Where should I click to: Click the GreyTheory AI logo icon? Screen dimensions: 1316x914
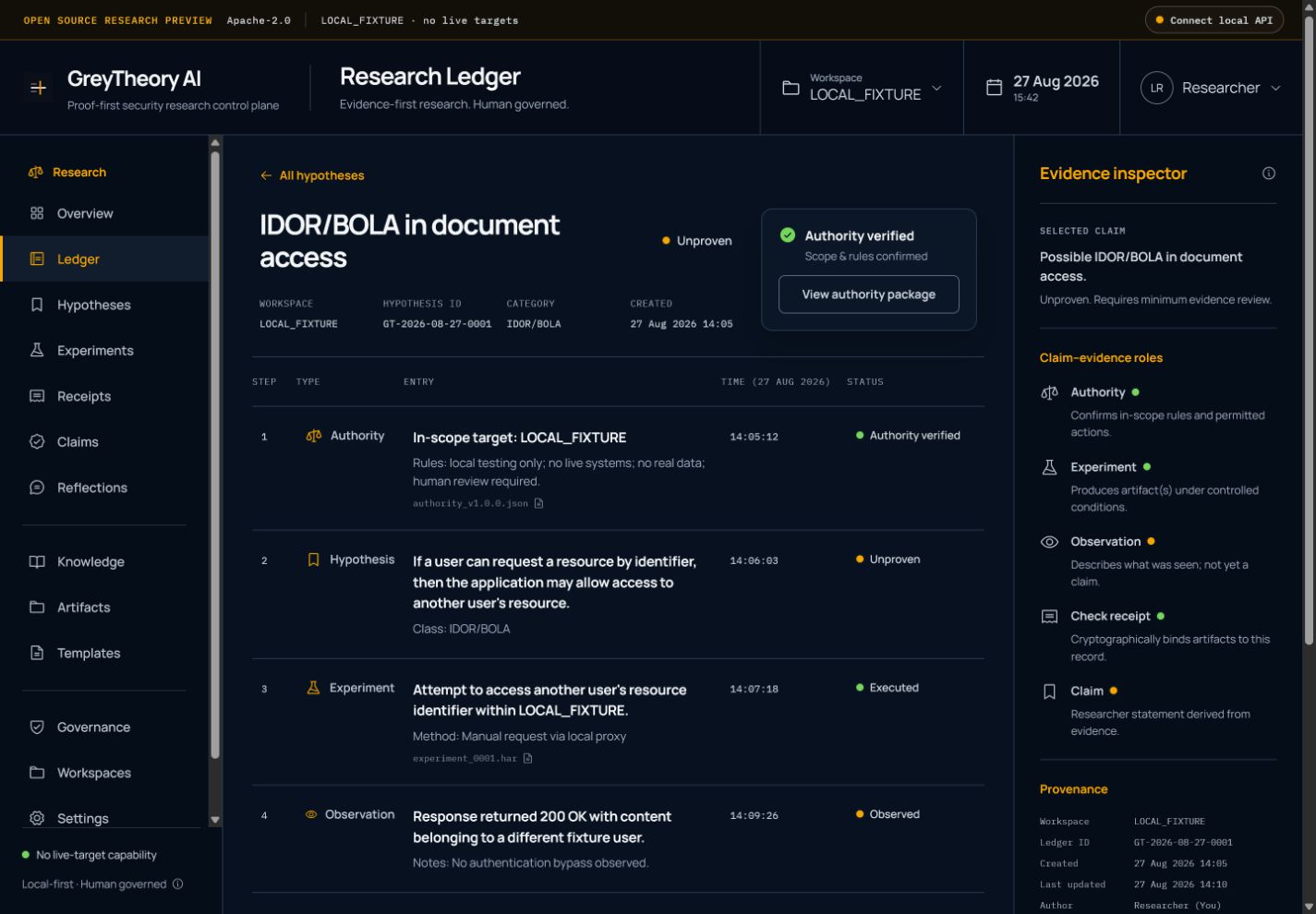click(x=38, y=88)
